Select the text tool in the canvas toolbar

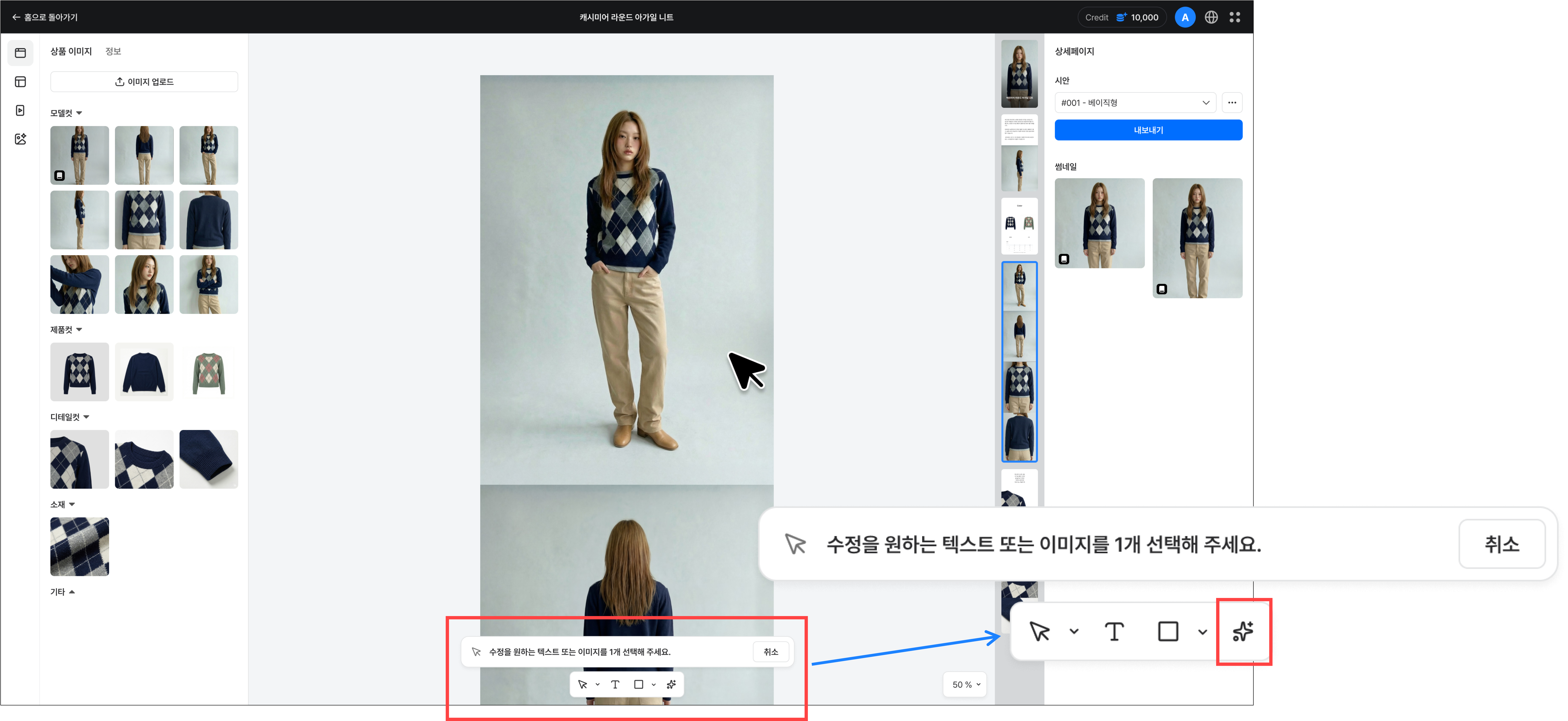tap(615, 685)
